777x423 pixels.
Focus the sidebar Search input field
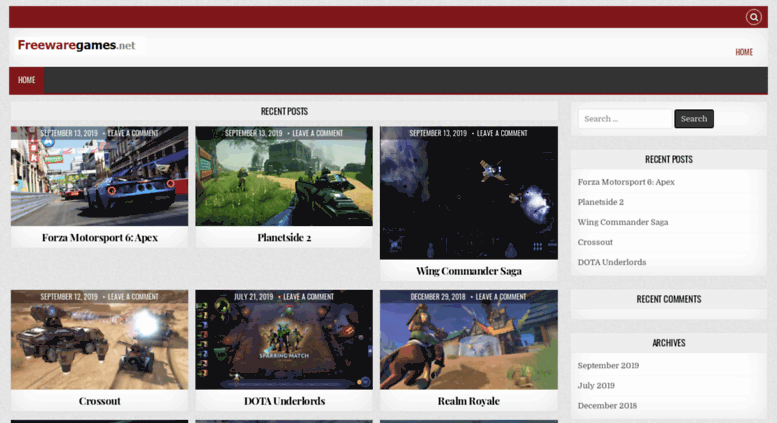pyautogui.click(x=625, y=119)
